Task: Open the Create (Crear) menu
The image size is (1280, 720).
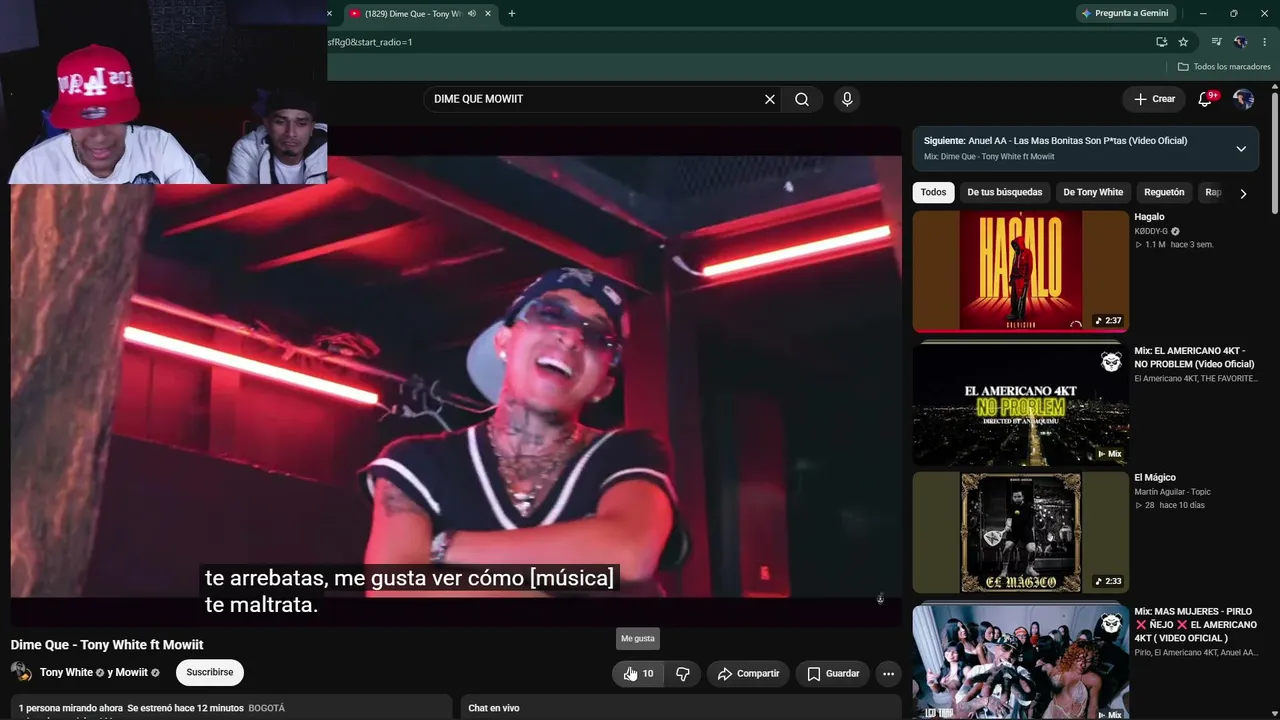Action: tap(1154, 99)
